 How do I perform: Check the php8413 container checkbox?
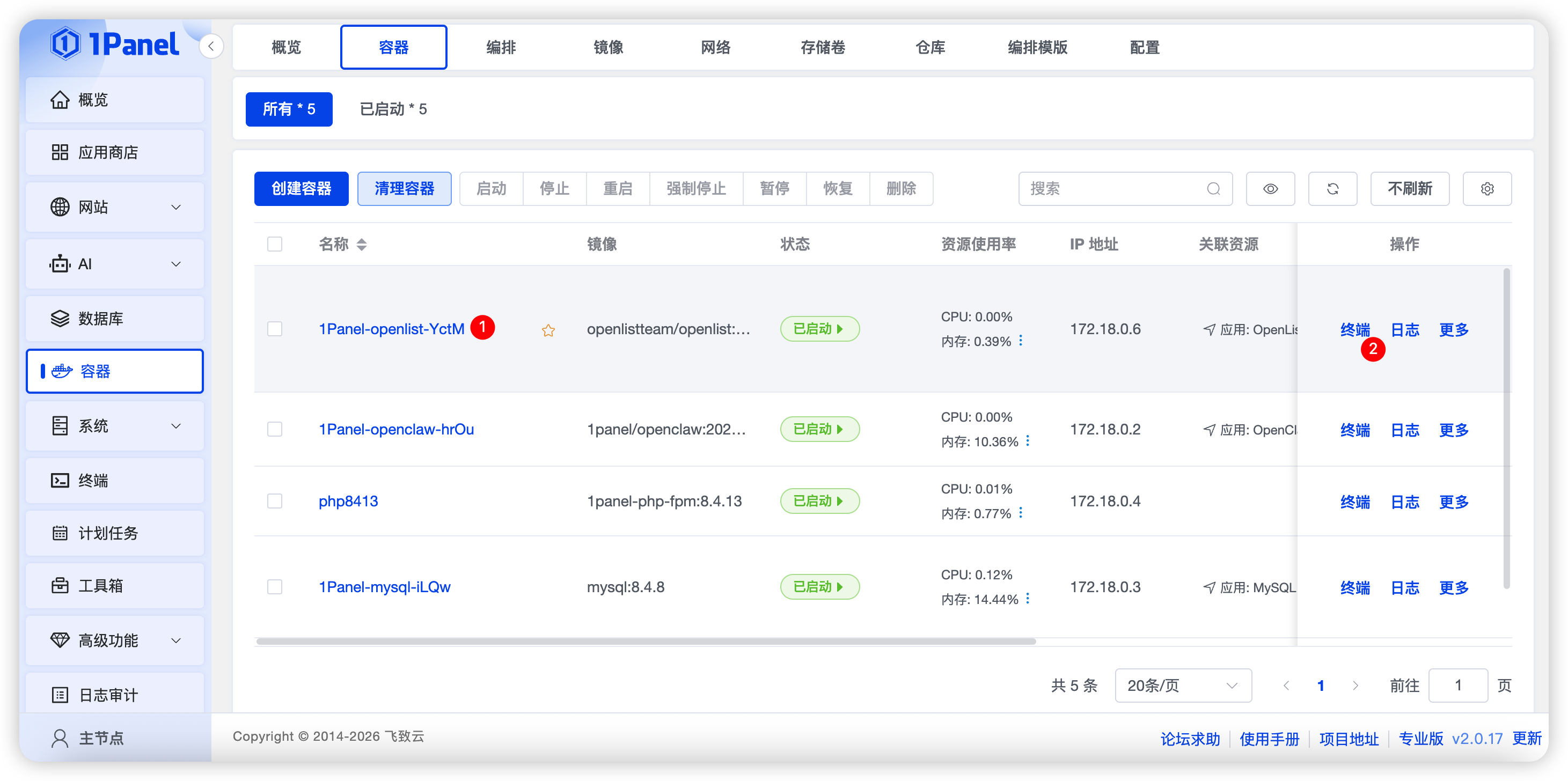coord(275,501)
